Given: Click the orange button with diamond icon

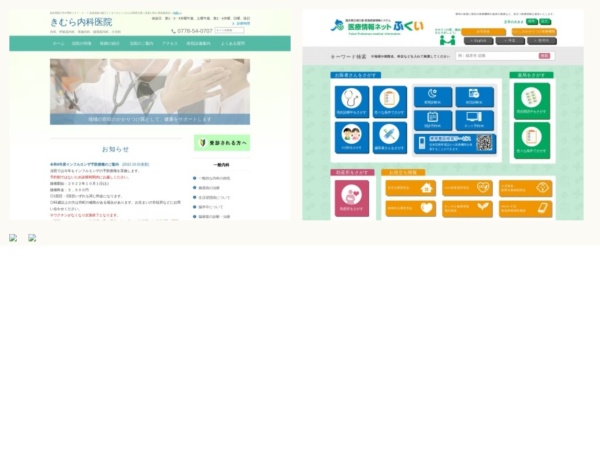Looking at the screenshot, I should click(x=525, y=188).
